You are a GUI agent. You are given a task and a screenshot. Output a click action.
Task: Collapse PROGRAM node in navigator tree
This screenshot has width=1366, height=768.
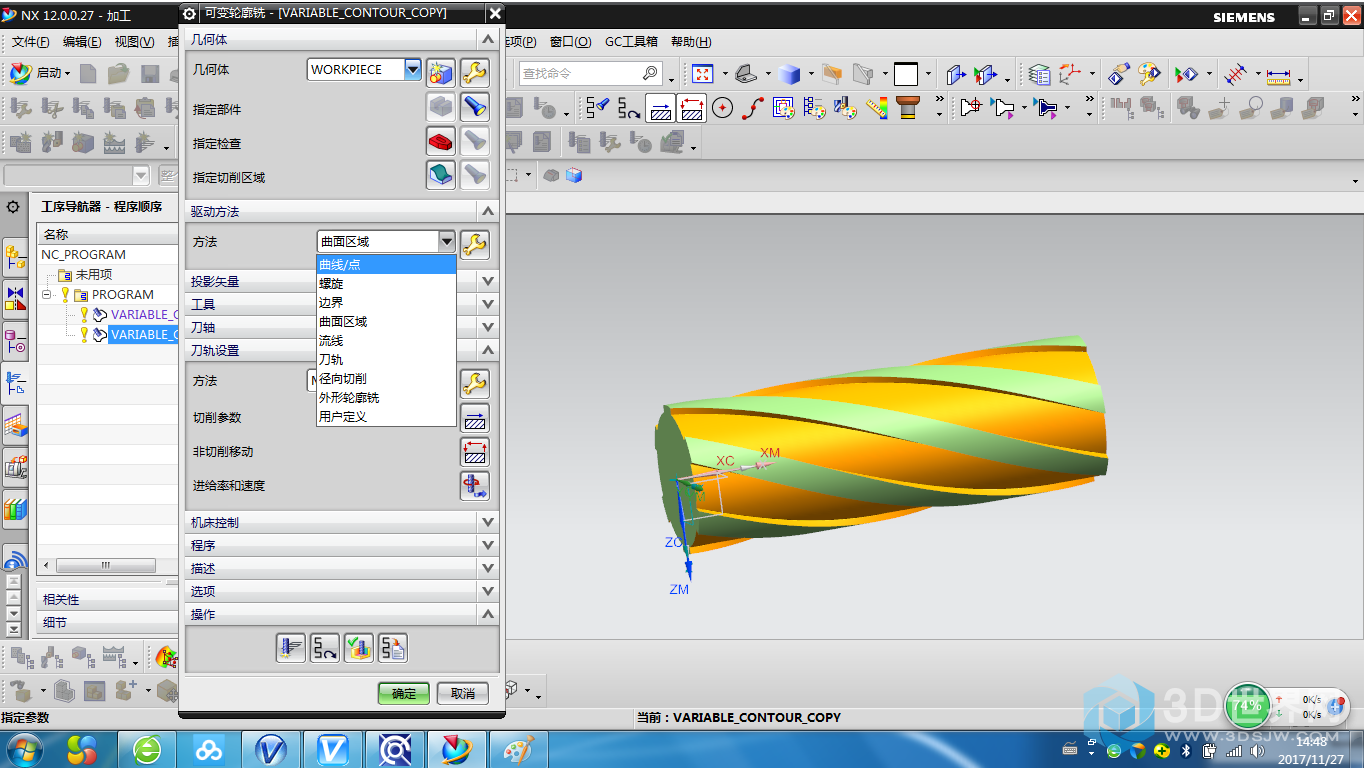46,294
